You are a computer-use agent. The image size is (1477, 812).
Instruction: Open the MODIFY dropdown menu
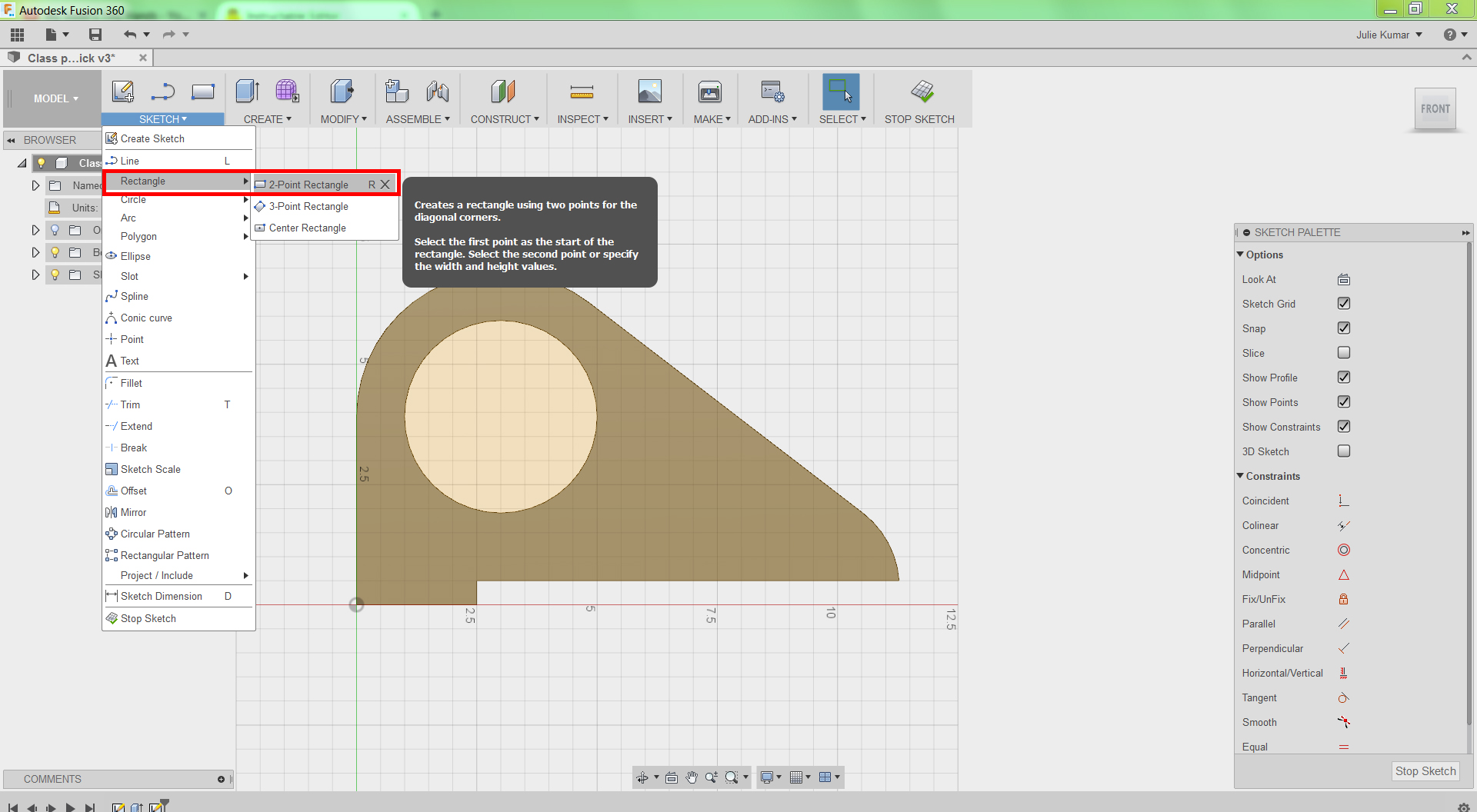344,119
